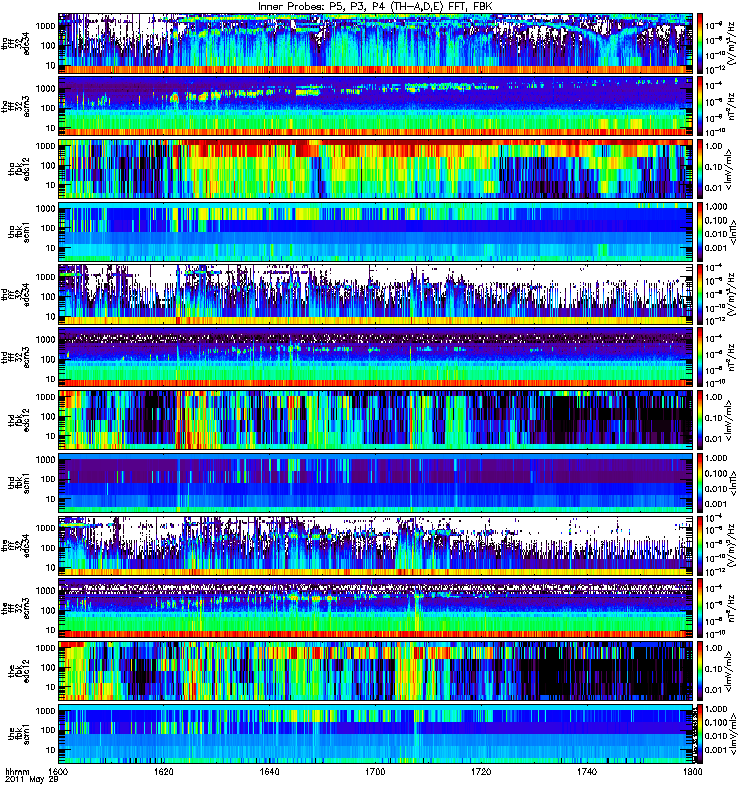750x800 pixels.
Task: Click the 'the fbk edc12' y-axis label
Action: click(19, 671)
